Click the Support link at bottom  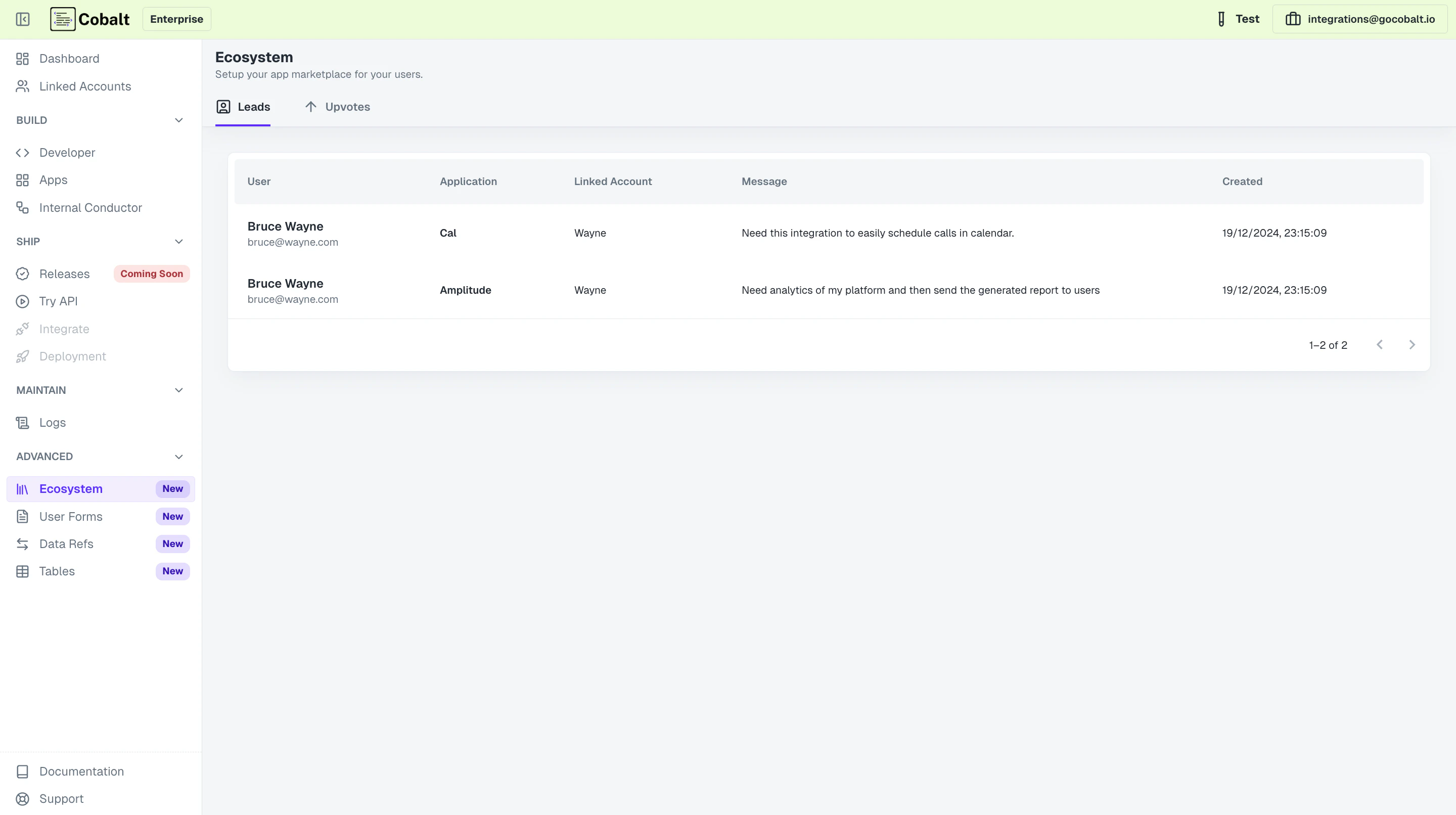point(61,799)
